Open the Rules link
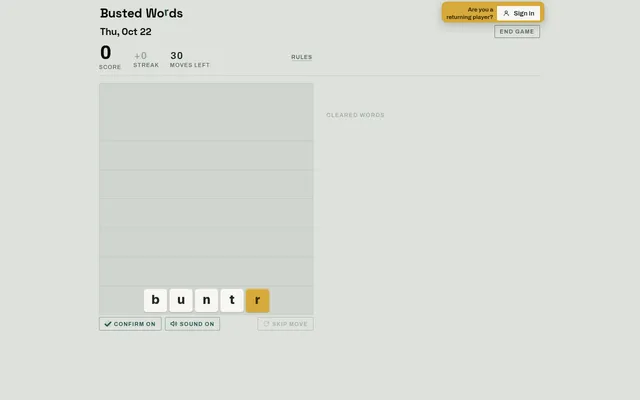 [x=302, y=57]
